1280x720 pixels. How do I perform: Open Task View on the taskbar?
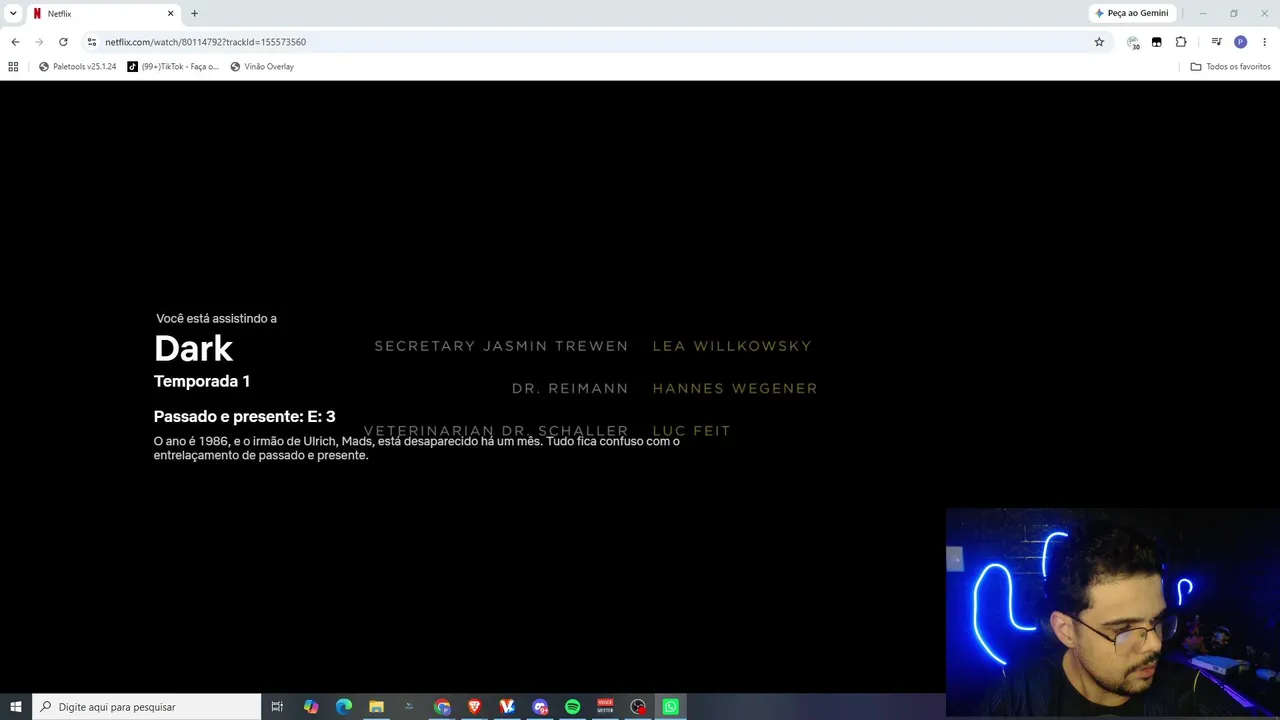coord(277,707)
